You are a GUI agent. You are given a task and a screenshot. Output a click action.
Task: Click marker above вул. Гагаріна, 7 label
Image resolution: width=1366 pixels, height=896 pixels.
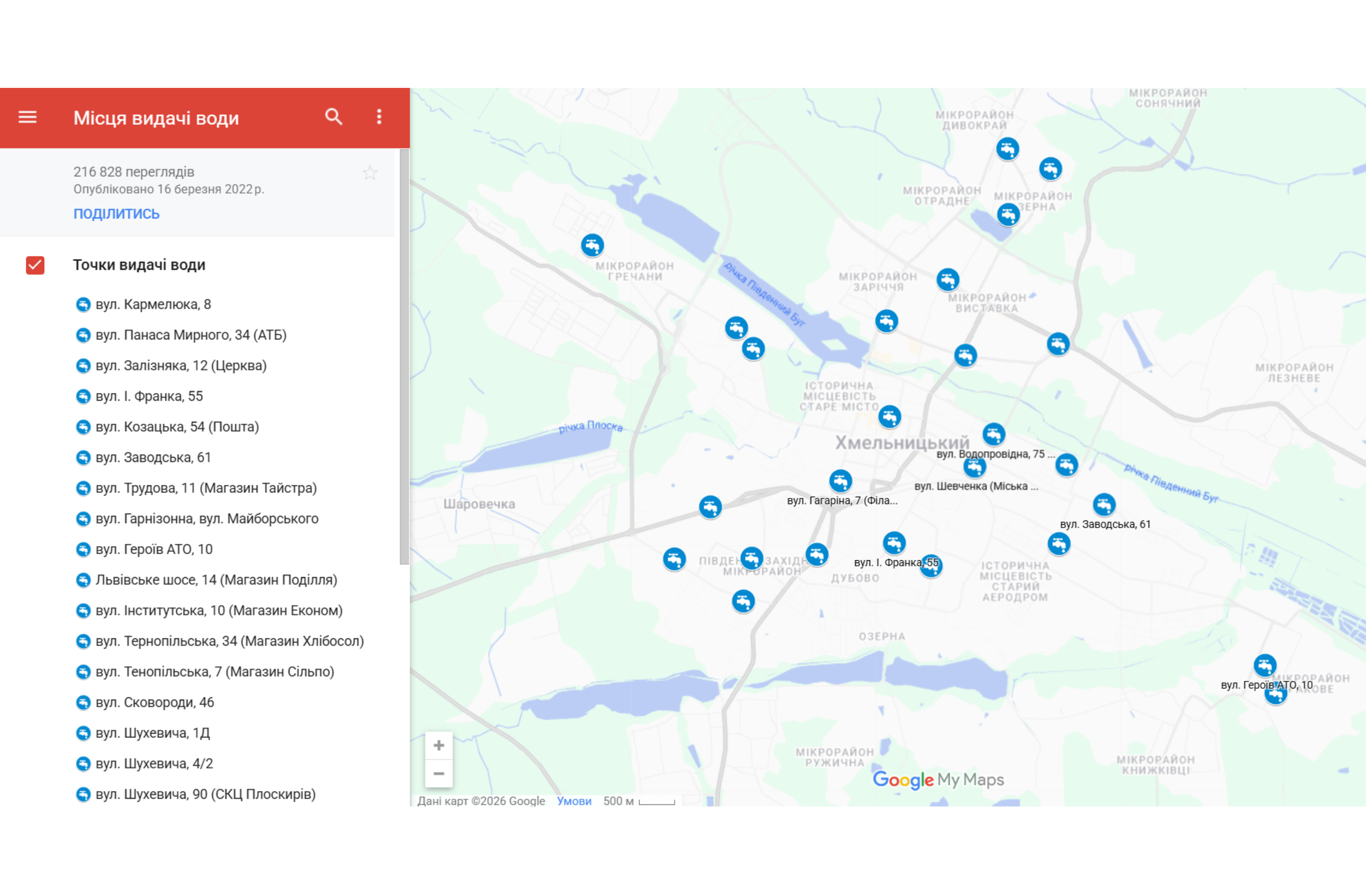coord(840,481)
